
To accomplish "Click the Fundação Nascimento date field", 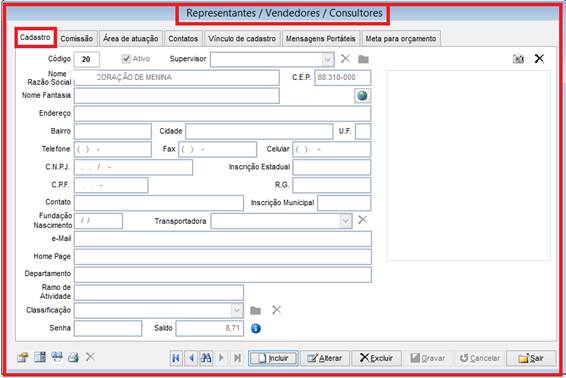I will (x=98, y=221).
